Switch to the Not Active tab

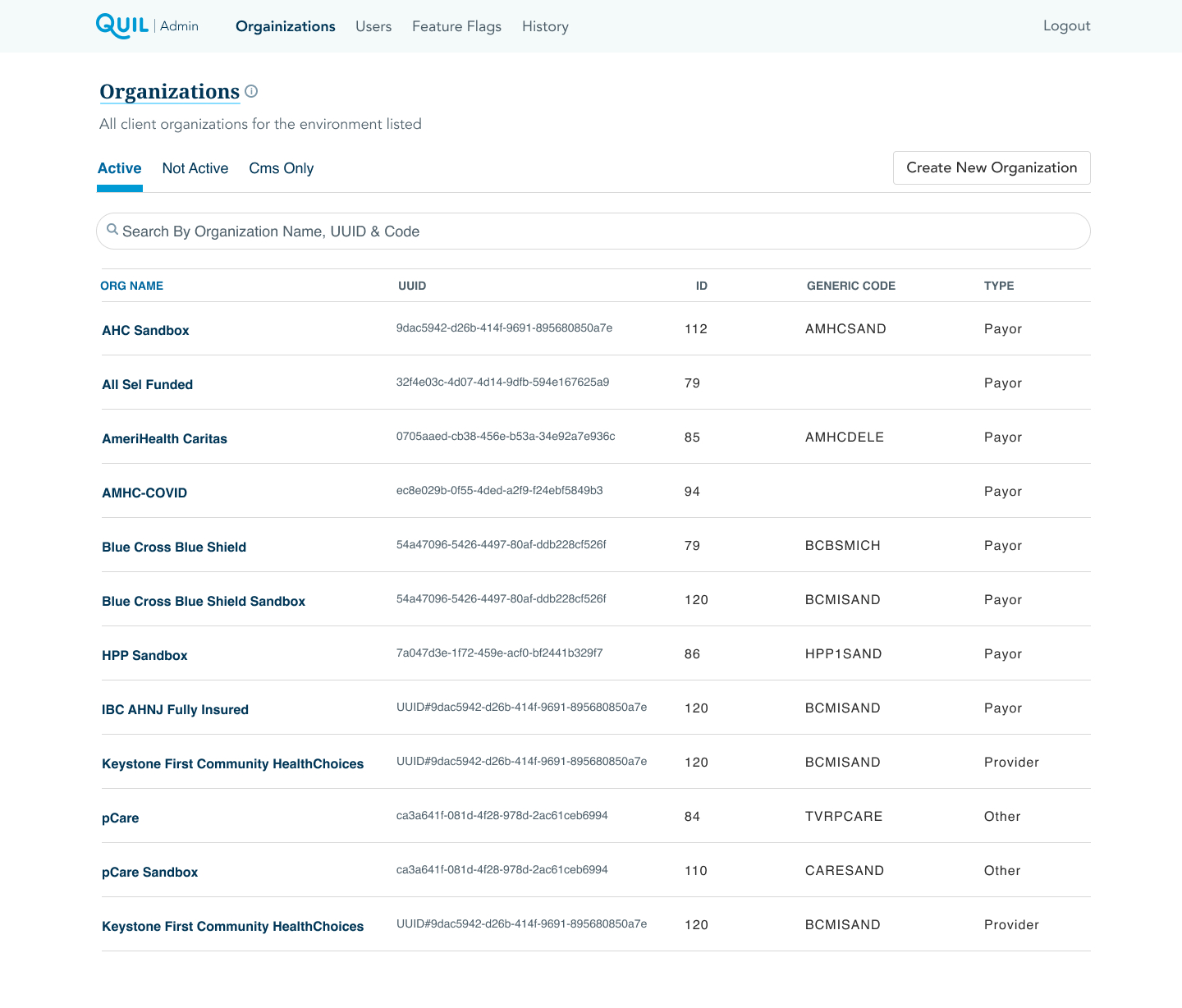pyautogui.click(x=195, y=168)
